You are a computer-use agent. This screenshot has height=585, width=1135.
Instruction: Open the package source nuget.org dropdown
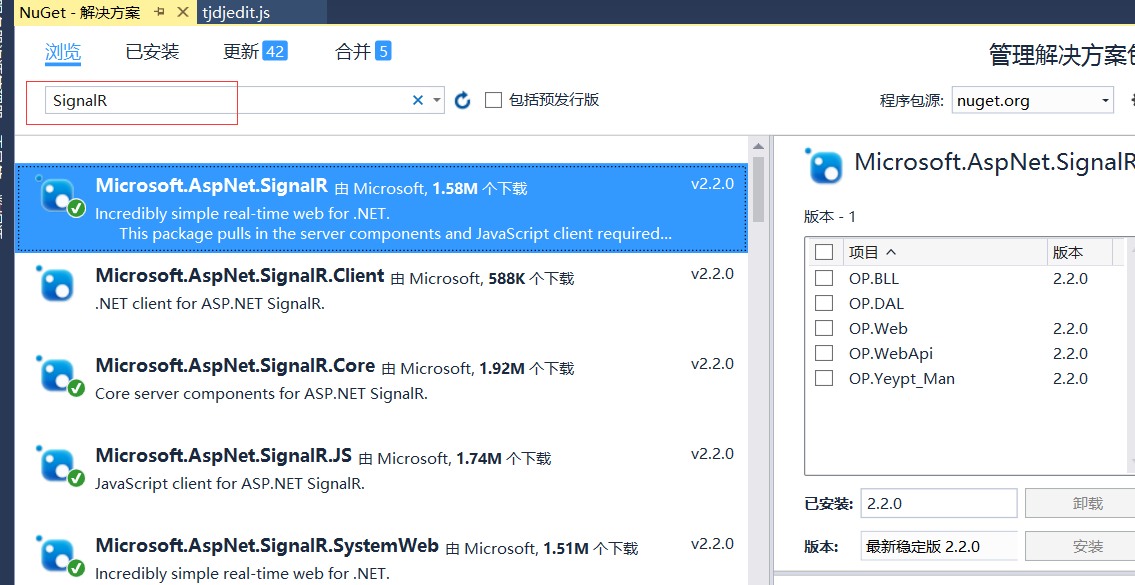1032,101
